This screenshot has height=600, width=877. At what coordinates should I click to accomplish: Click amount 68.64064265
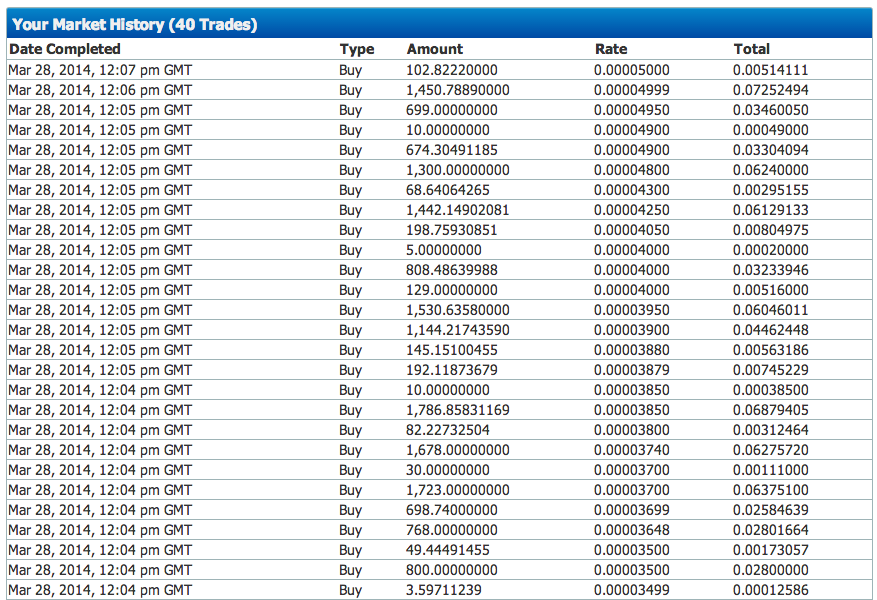(448, 190)
